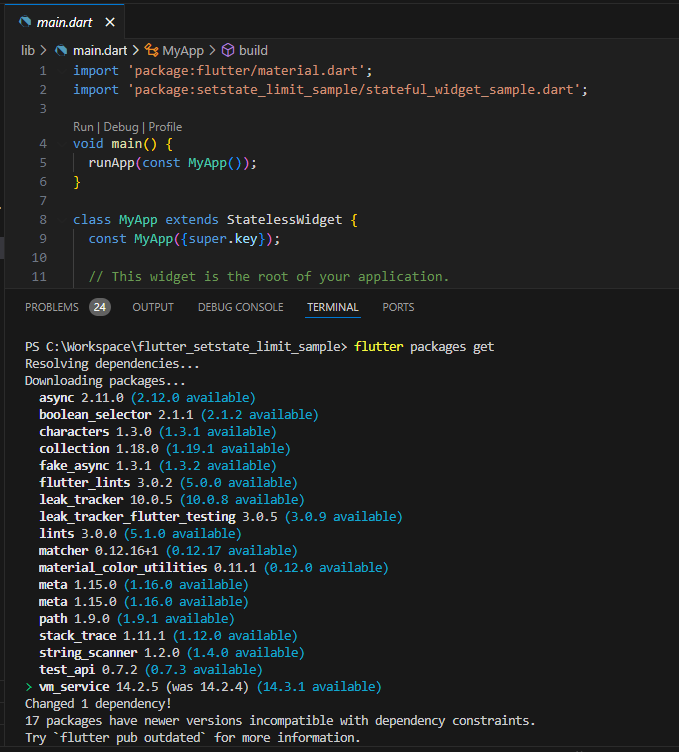Switch to the OUTPUT panel tab
The height and width of the screenshot is (752, 679).
pyautogui.click(x=153, y=307)
